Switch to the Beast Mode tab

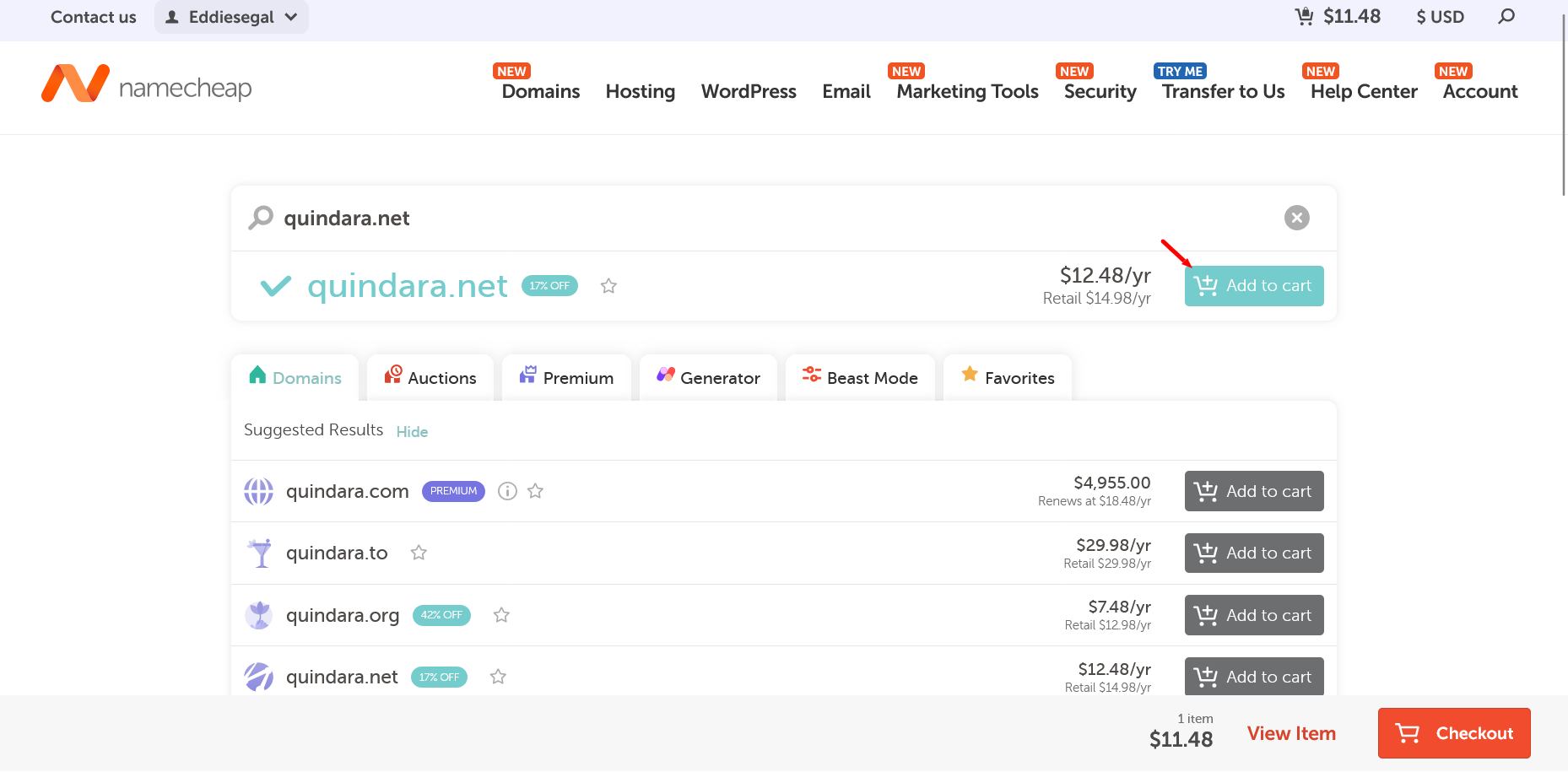[x=860, y=377]
